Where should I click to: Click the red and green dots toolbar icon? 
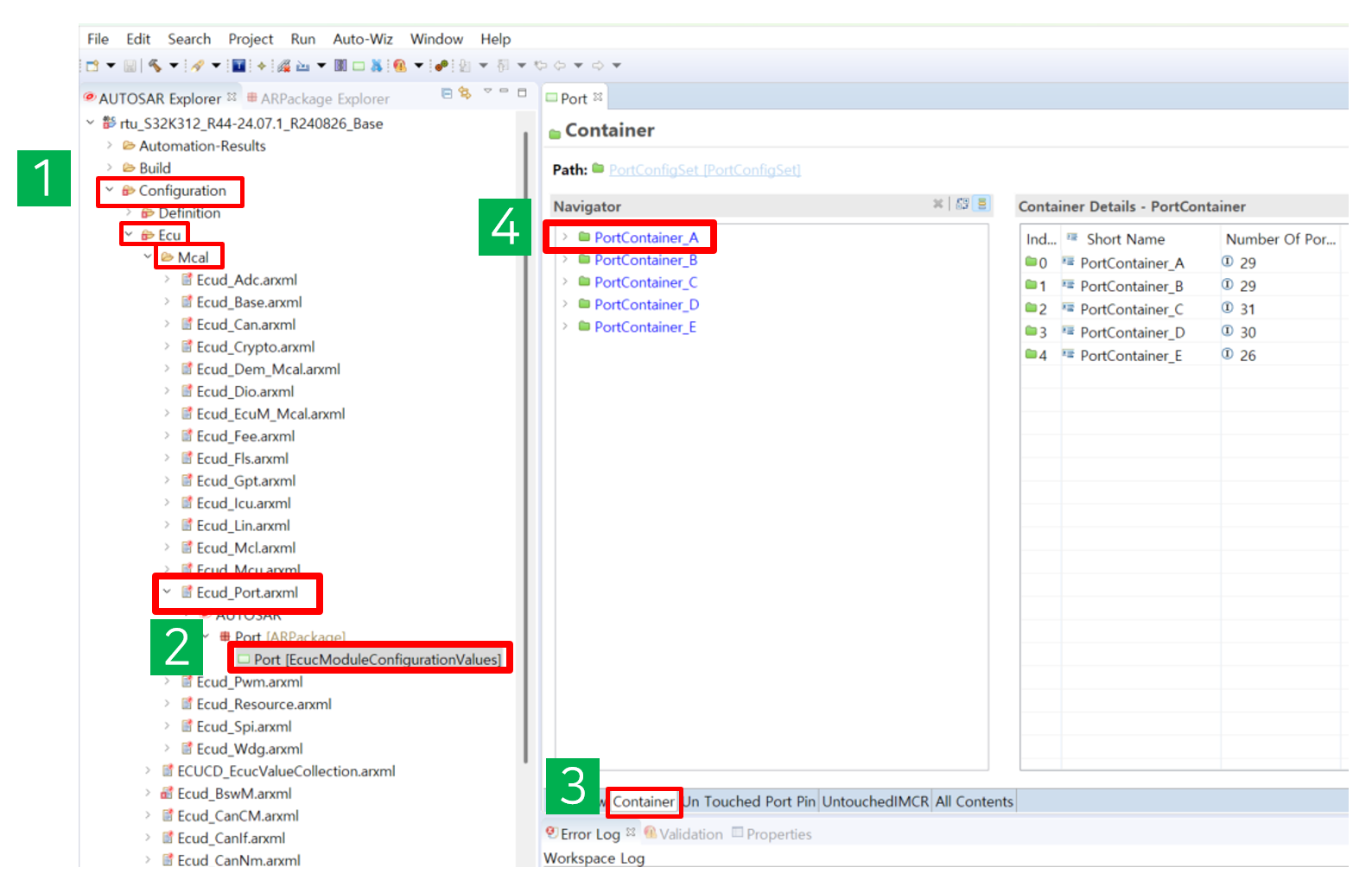coord(441,66)
